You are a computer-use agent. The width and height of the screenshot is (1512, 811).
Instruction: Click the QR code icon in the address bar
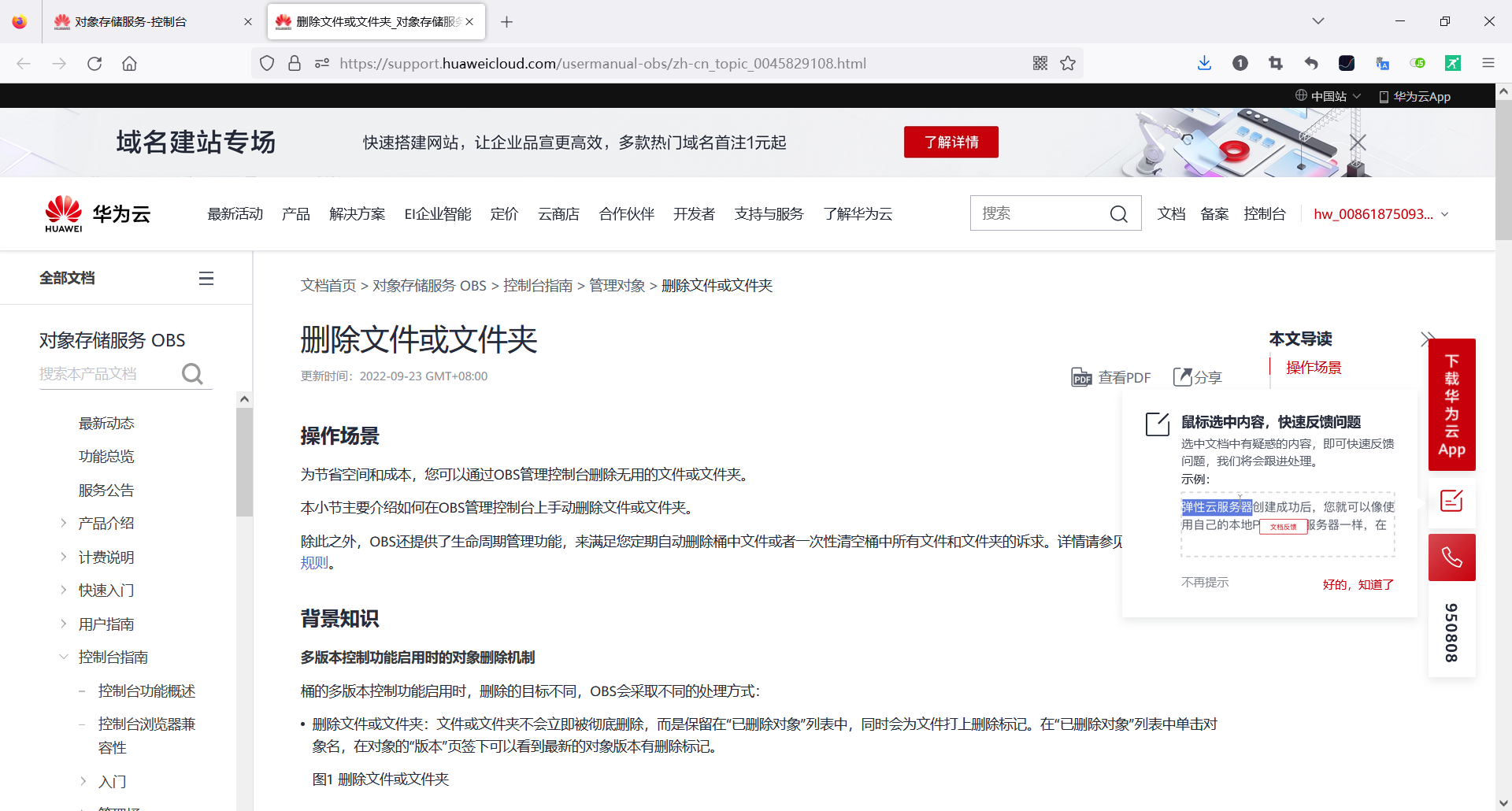pos(1039,63)
